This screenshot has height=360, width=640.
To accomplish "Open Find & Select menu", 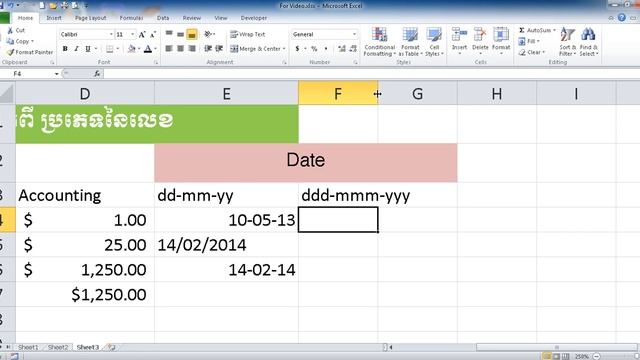I will pyautogui.click(x=588, y=42).
